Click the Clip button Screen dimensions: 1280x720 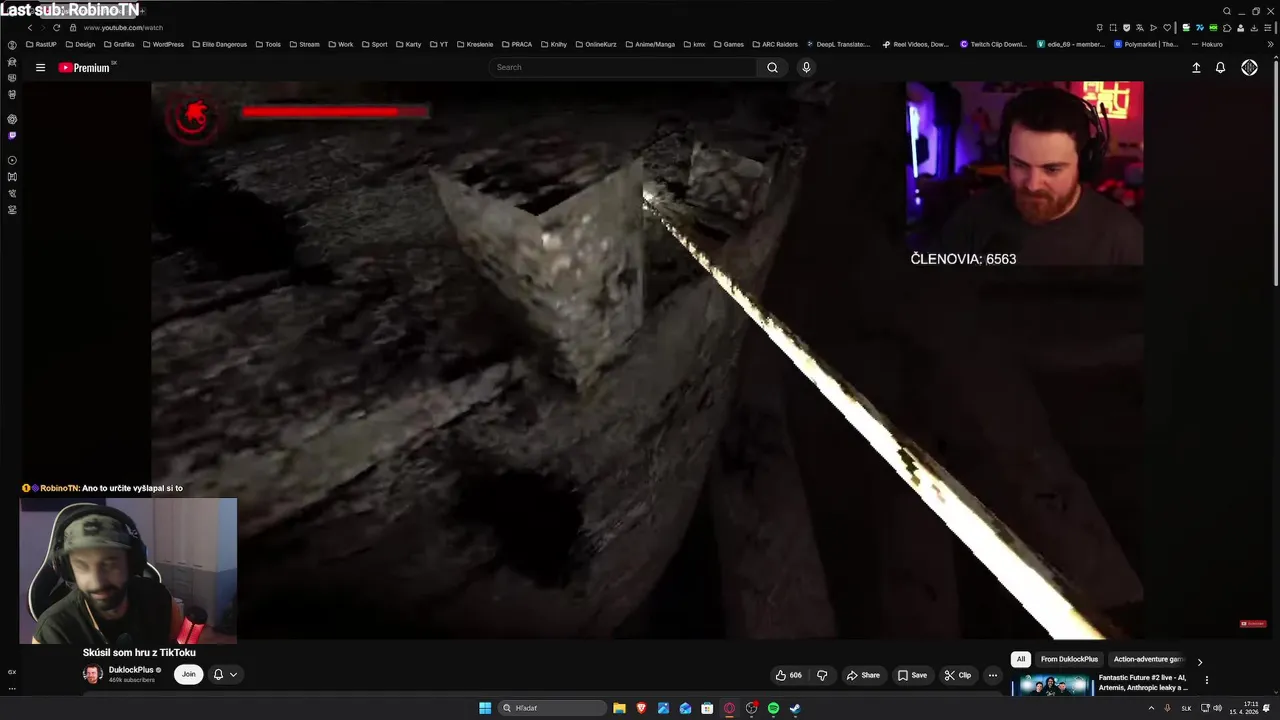[x=957, y=675]
